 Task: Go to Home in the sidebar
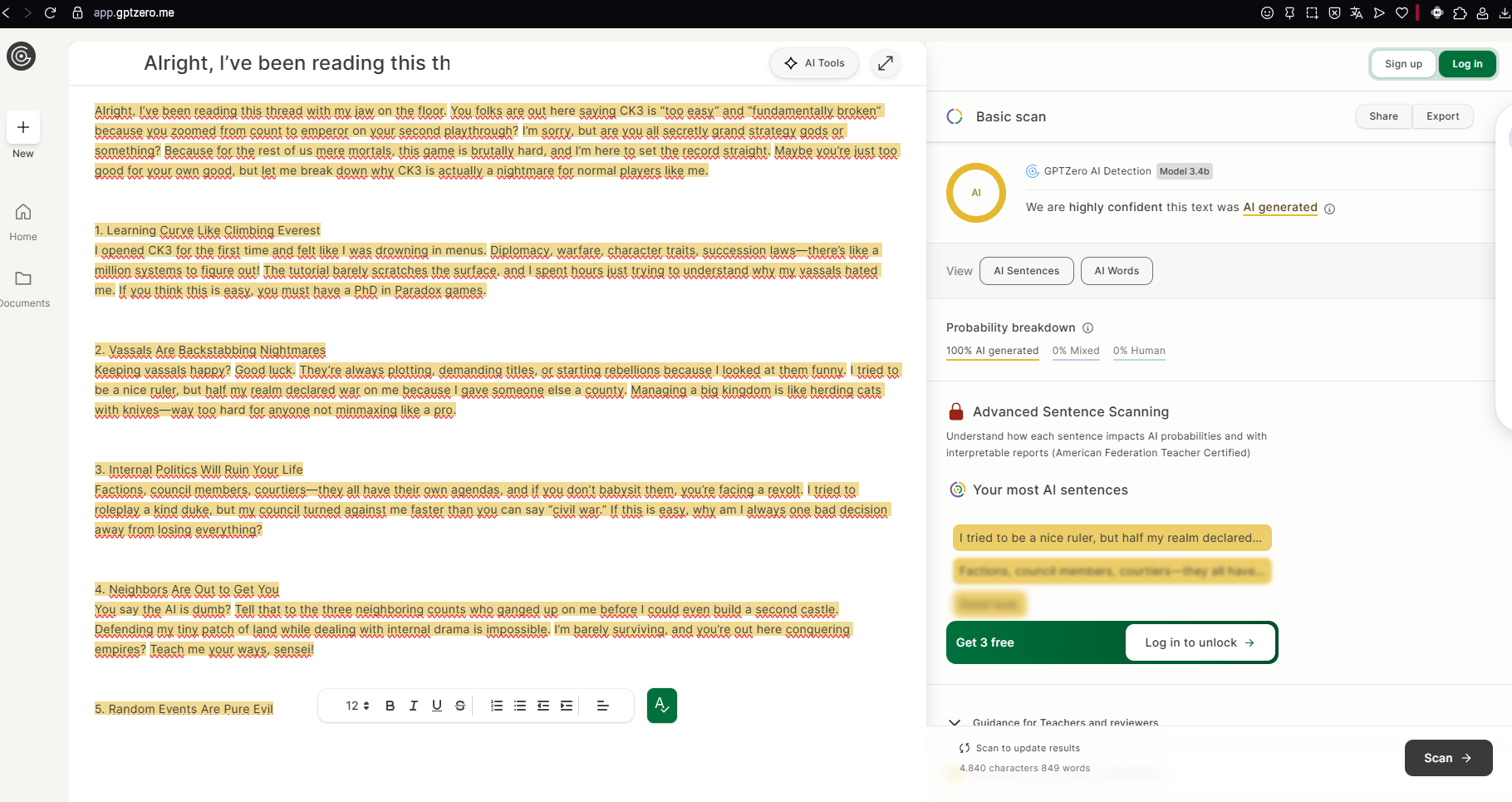(23, 222)
